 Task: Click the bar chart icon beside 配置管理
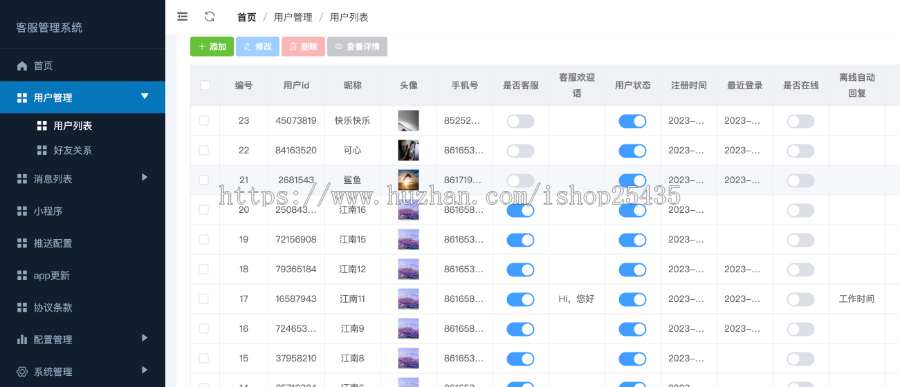tap(22, 339)
